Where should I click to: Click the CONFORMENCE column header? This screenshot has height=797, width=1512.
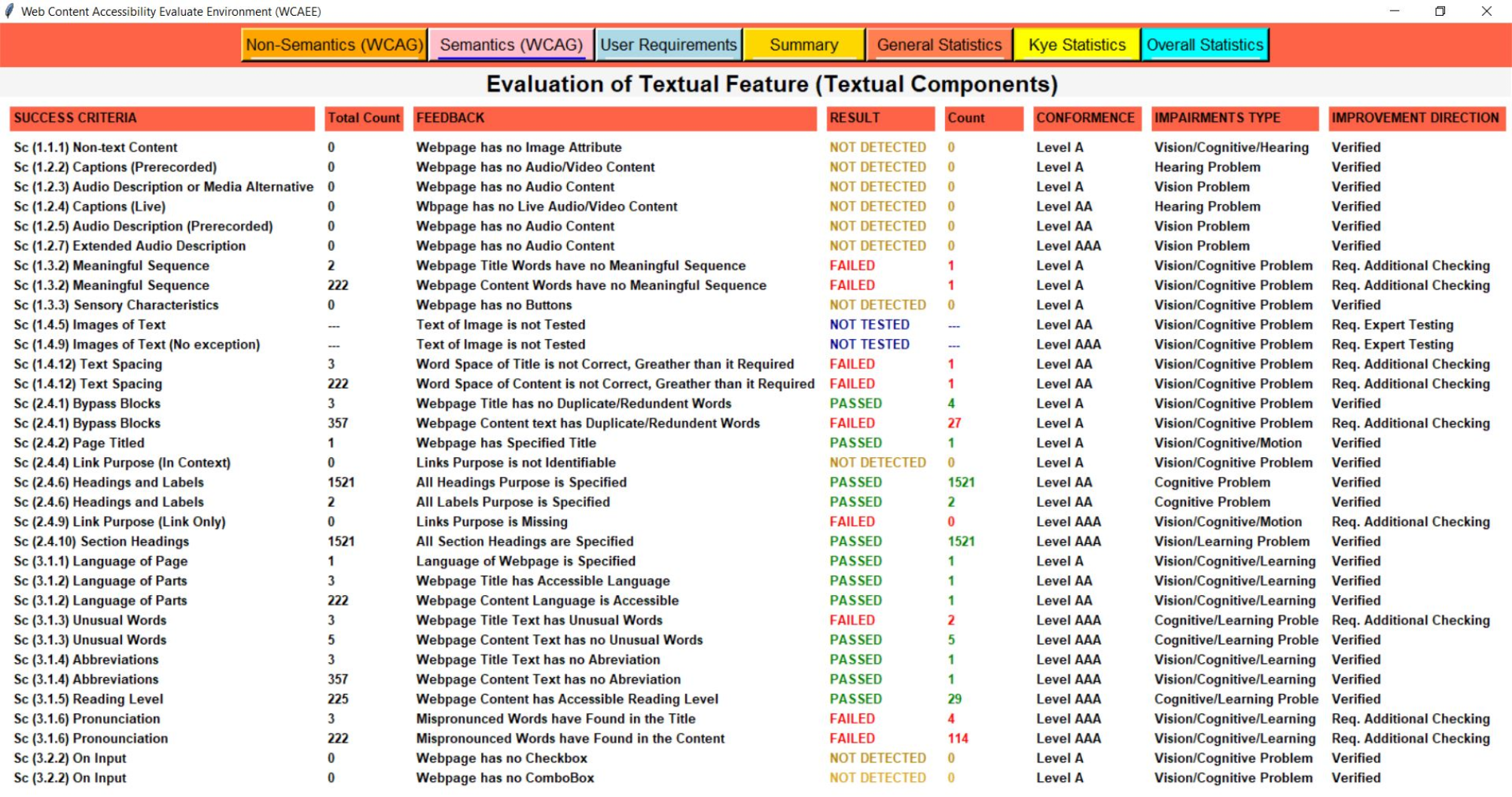(1087, 118)
